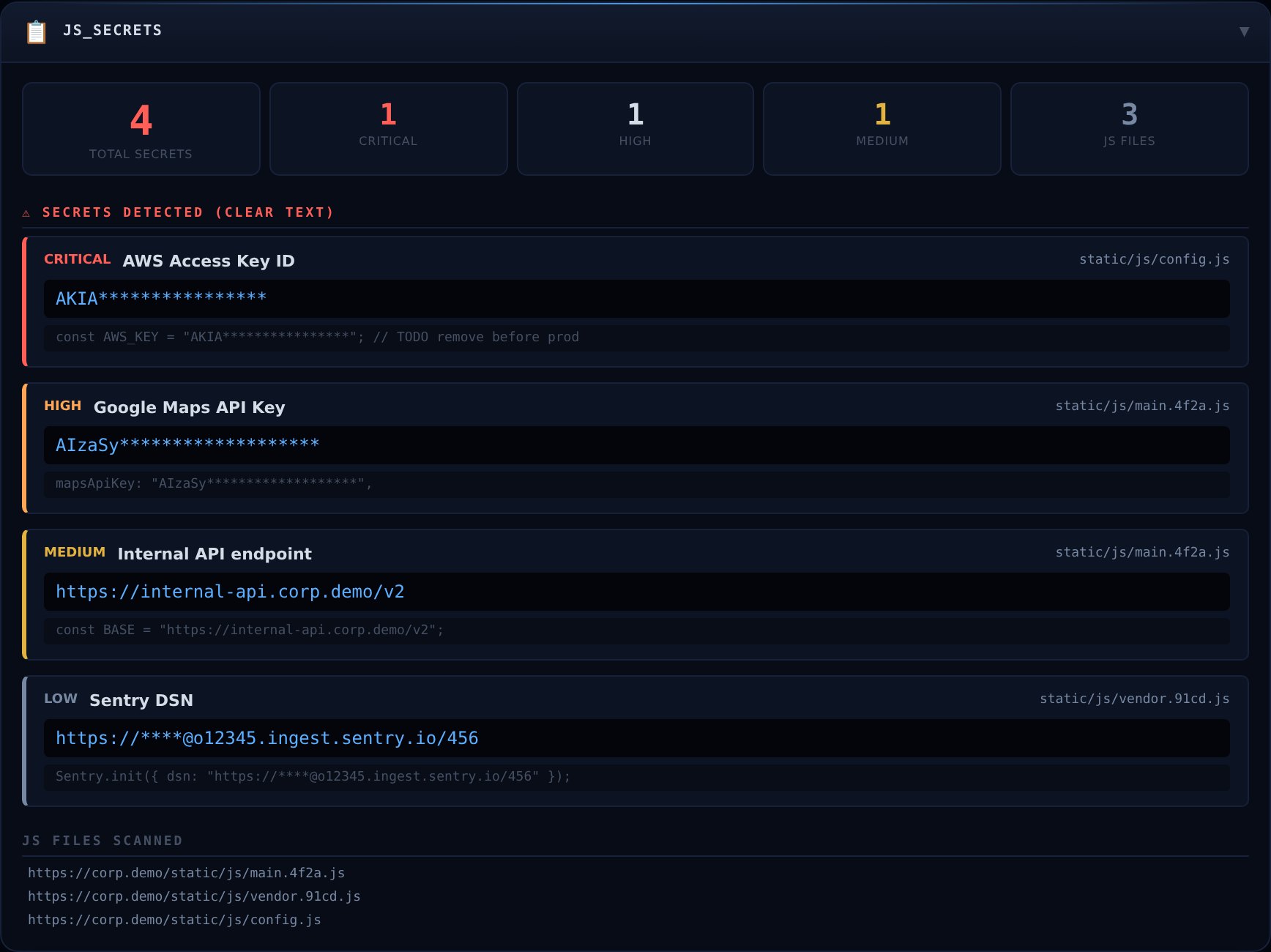Click the Secrets Detected (Clear Text) heading
The width and height of the screenshot is (1271, 952).
(x=188, y=212)
